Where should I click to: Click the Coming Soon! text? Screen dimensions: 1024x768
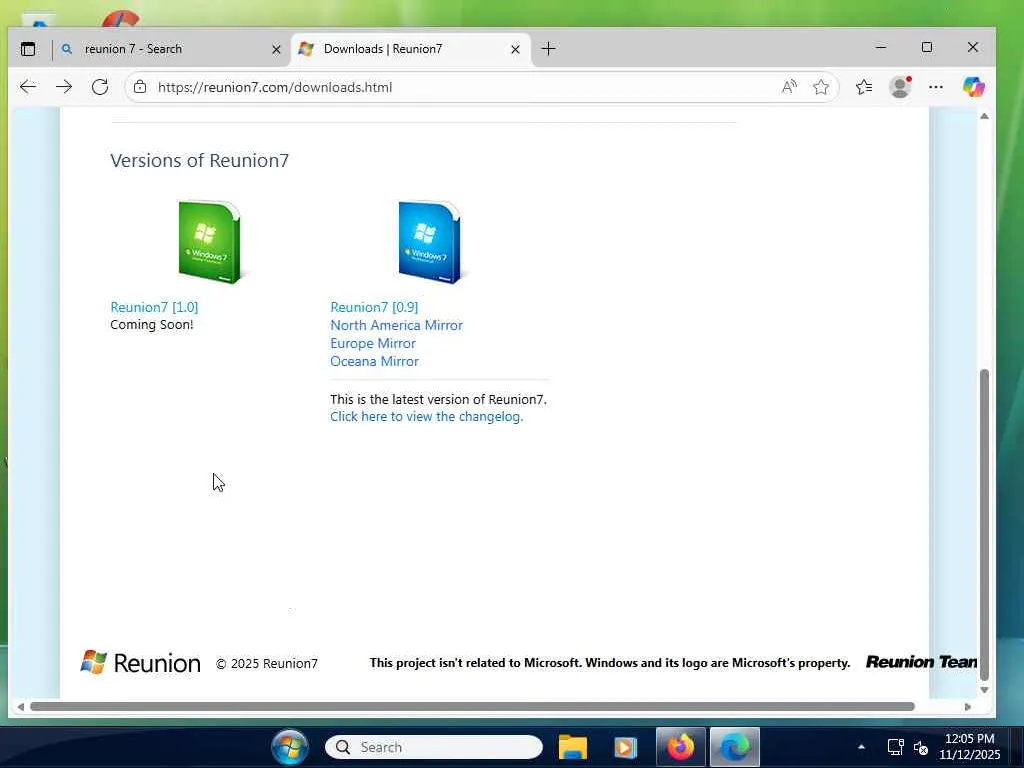point(152,325)
